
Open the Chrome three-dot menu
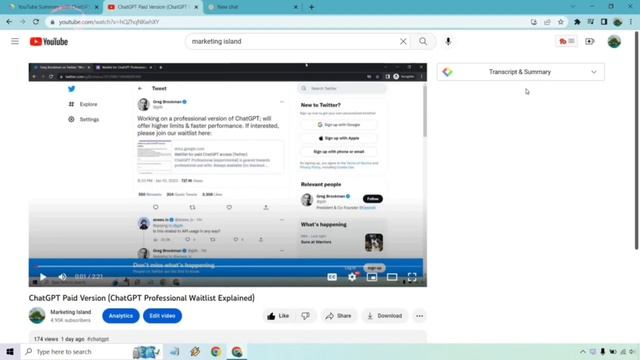(631, 22)
